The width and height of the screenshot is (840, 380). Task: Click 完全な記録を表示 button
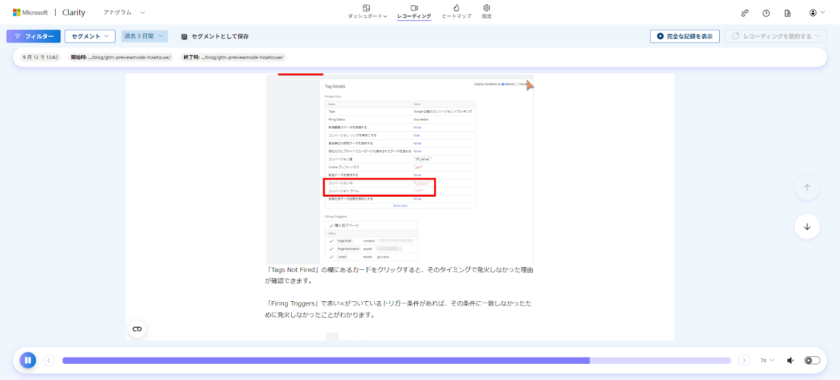(x=684, y=36)
